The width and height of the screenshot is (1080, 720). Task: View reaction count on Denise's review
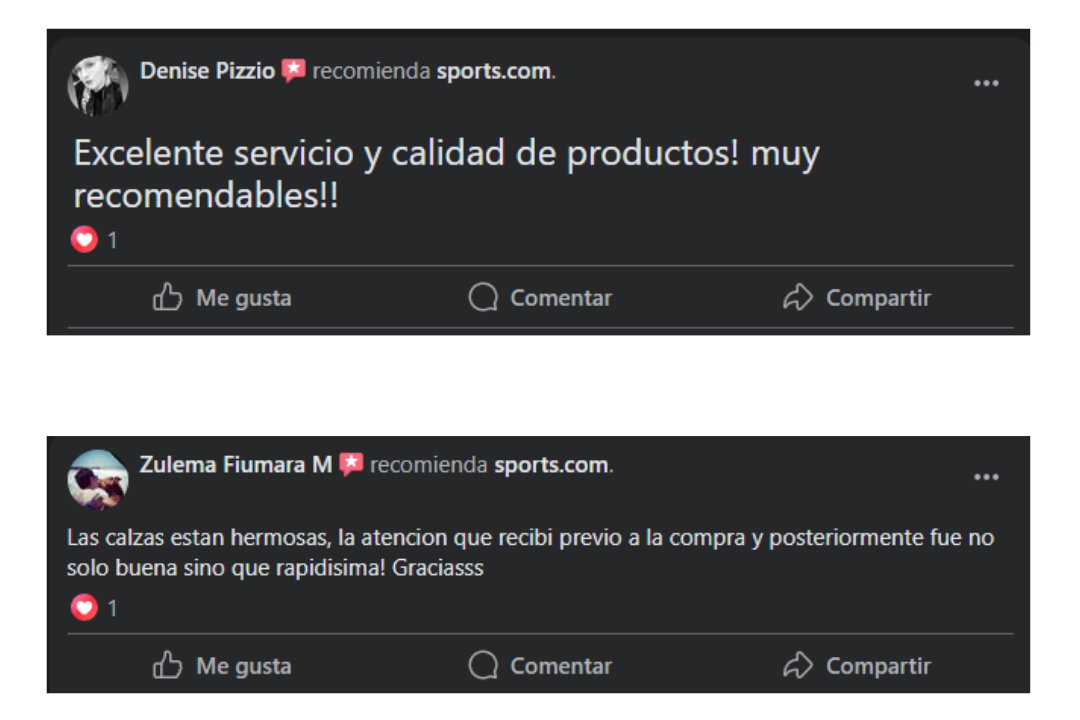(112, 241)
